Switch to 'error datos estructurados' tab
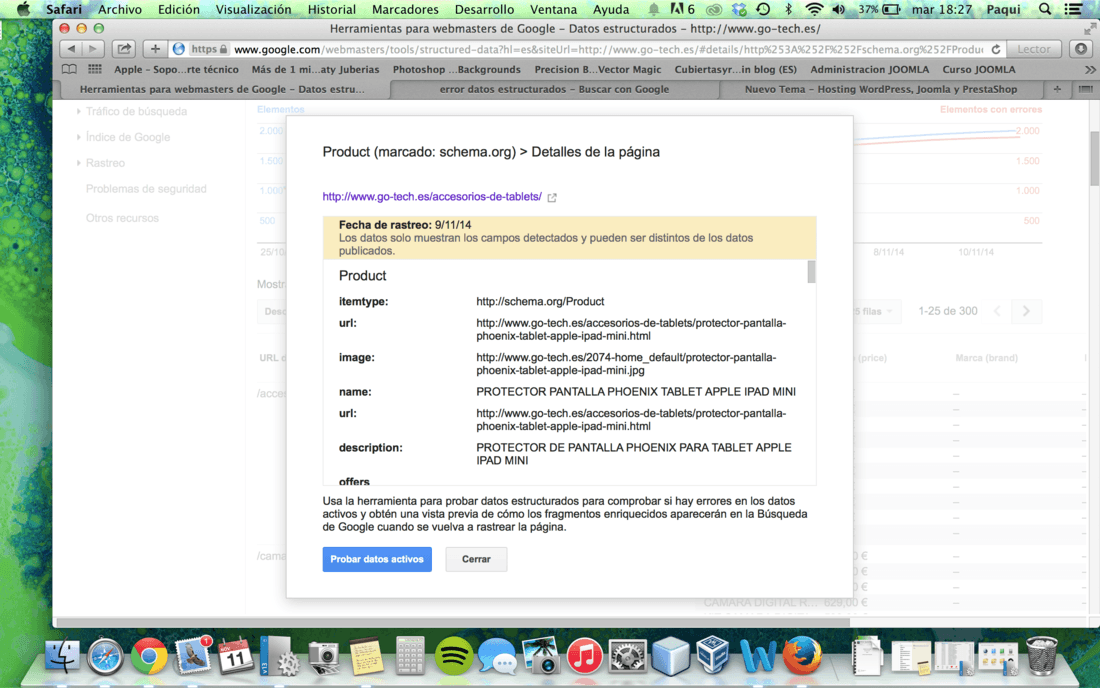This screenshot has height=688, width=1100. pos(554,89)
